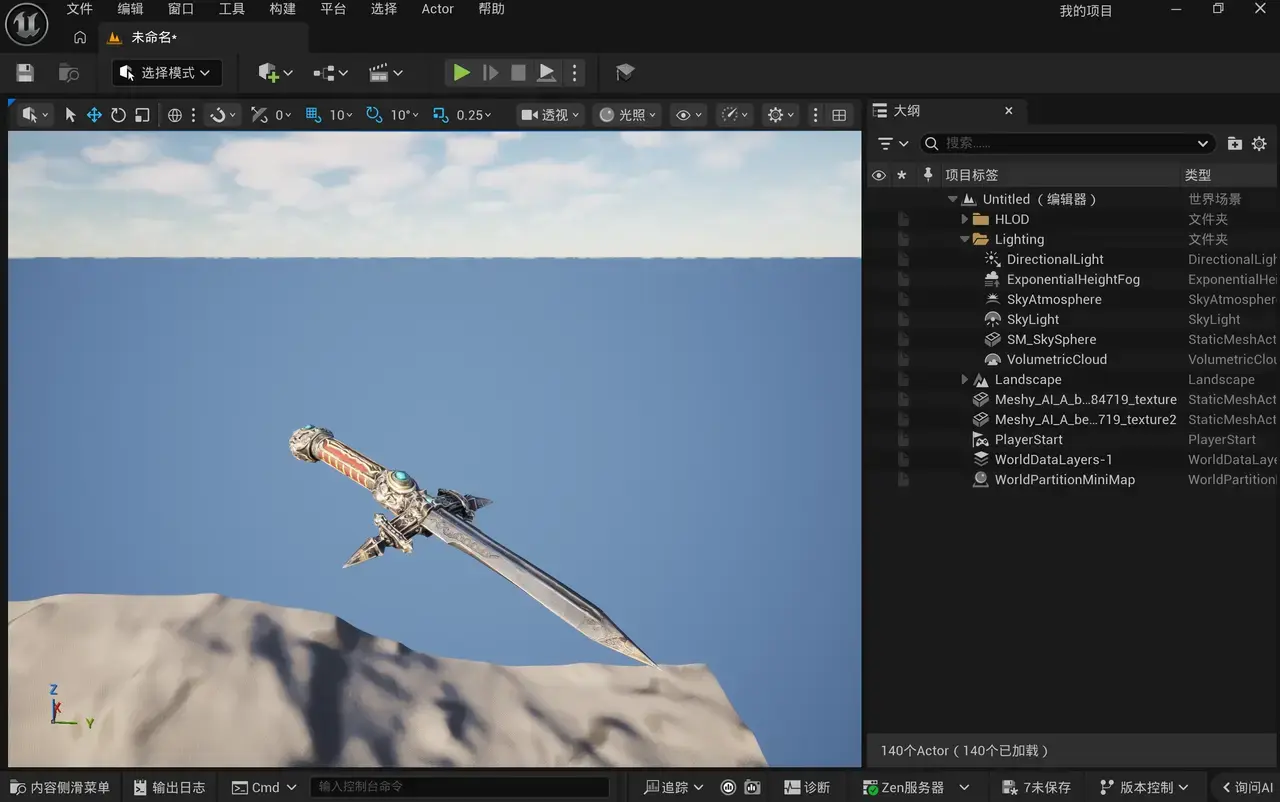
Task: Open the viewport settings gear dropdown
Action: pos(781,115)
